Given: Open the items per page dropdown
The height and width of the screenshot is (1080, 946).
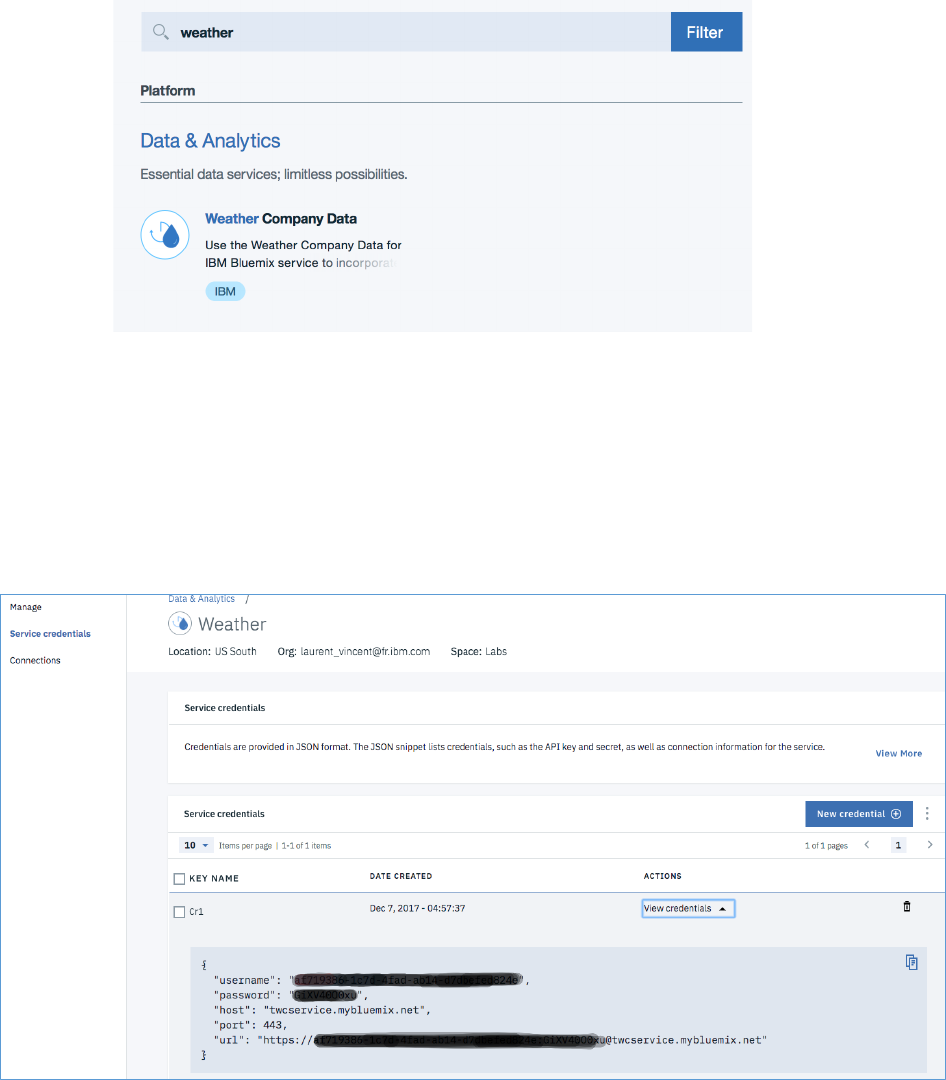Looking at the screenshot, I should pyautogui.click(x=196, y=845).
